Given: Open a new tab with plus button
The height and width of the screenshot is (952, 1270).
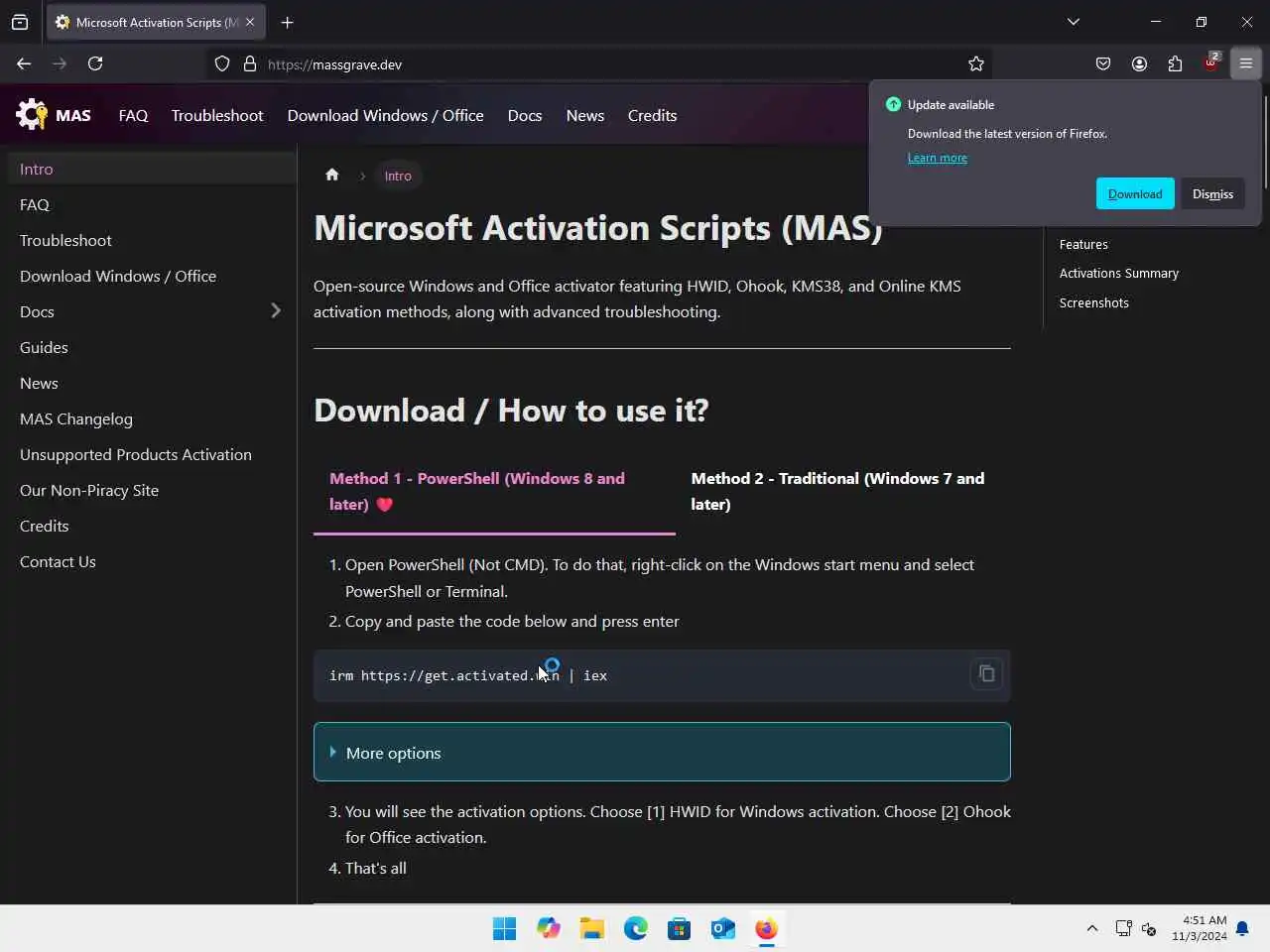Looking at the screenshot, I should tap(287, 22).
